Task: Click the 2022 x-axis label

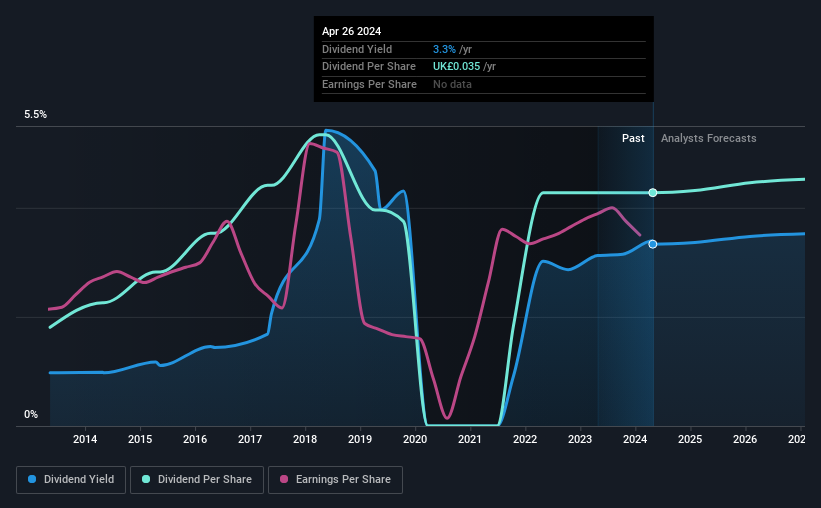Action: pos(525,439)
